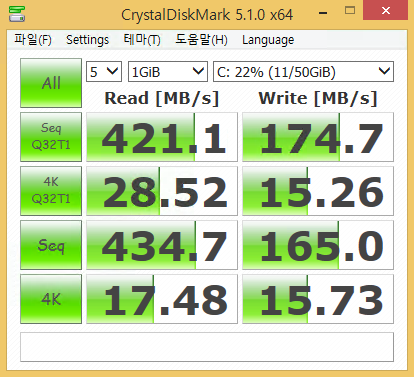This screenshot has height=377, width=414.
Task: Open the Settings menu
Action: (x=87, y=40)
